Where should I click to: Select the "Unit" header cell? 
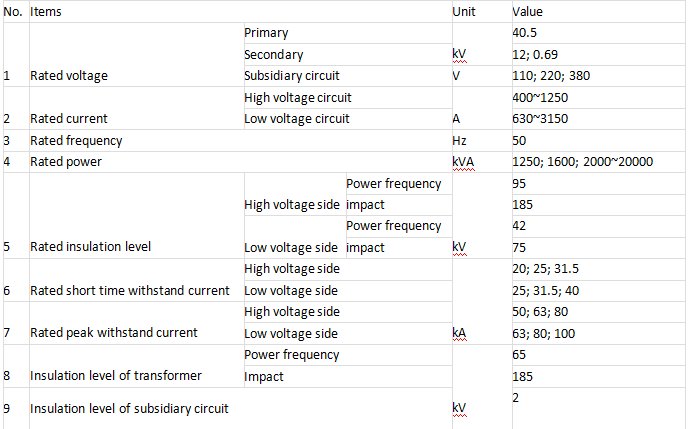[x=462, y=12]
